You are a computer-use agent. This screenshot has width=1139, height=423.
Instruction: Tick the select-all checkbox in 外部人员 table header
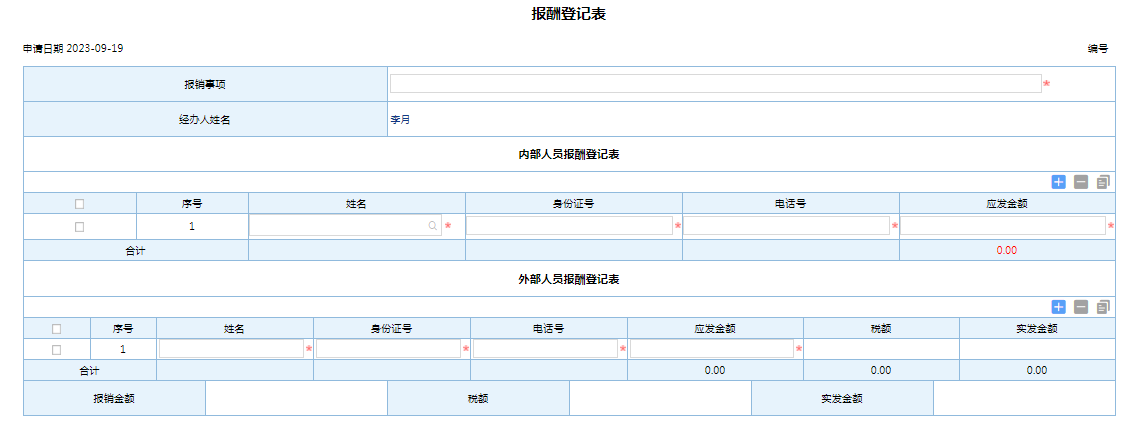pyautogui.click(x=57, y=329)
